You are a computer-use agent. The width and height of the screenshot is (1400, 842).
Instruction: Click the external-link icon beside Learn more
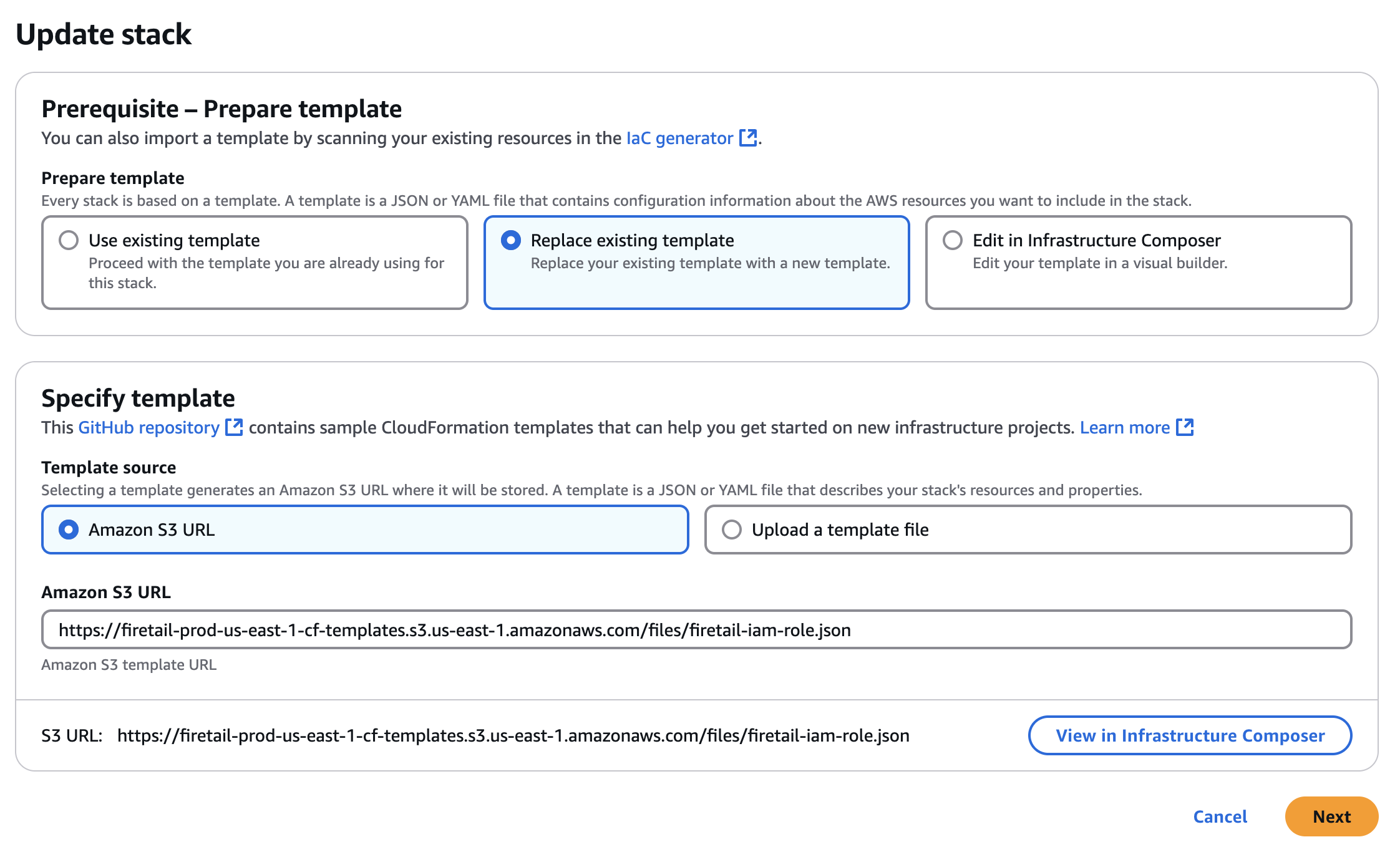pyautogui.click(x=1184, y=427)
